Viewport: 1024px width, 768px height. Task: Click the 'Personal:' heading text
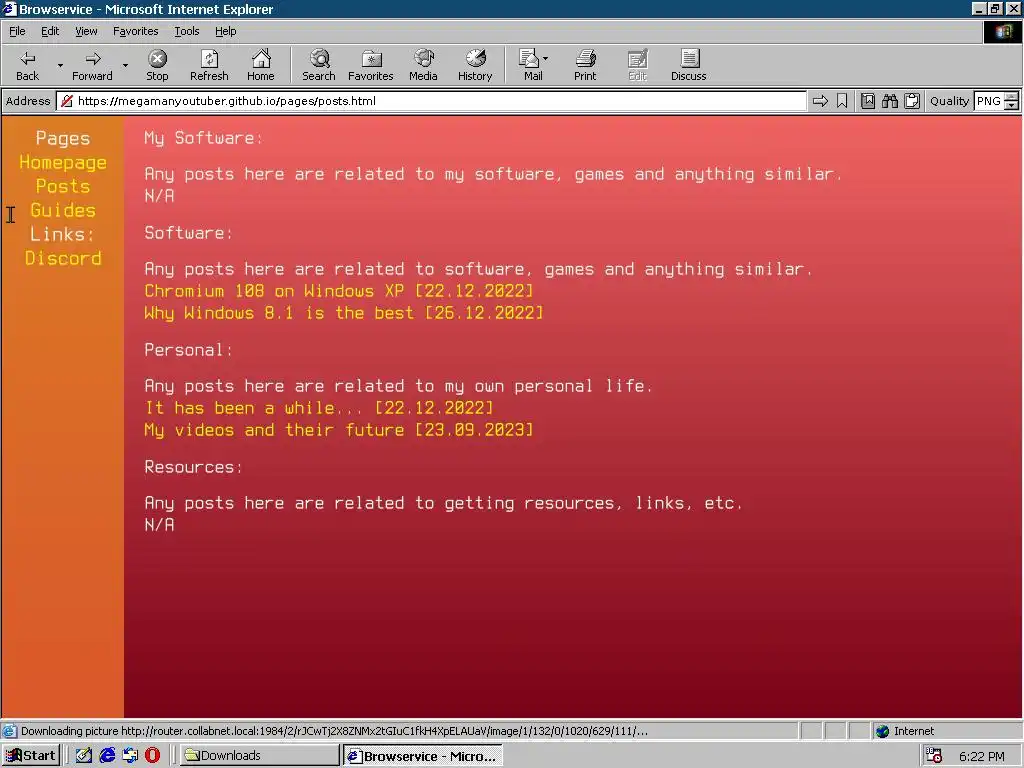point(188,350)
